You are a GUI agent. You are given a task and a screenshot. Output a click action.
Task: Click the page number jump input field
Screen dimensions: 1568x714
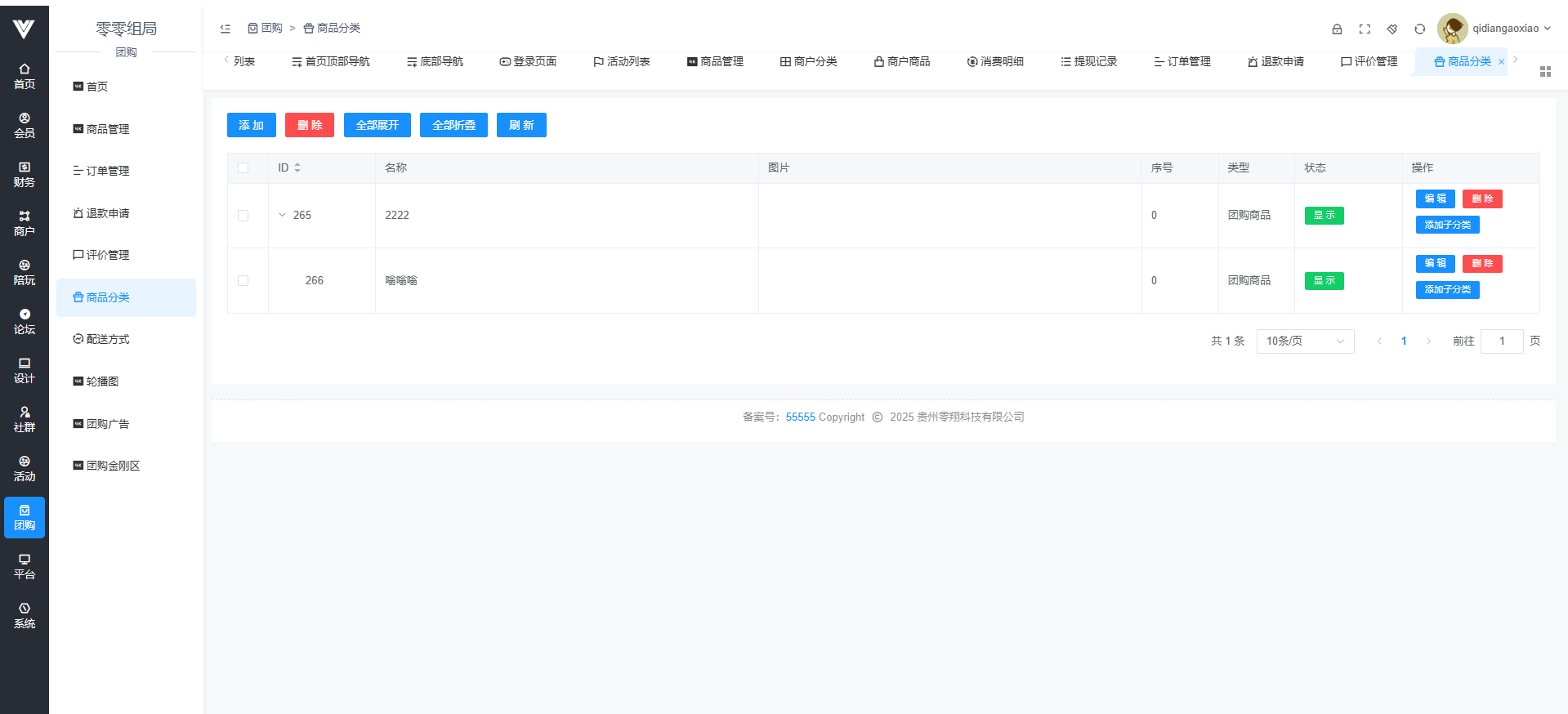(x=1501, y=341)
